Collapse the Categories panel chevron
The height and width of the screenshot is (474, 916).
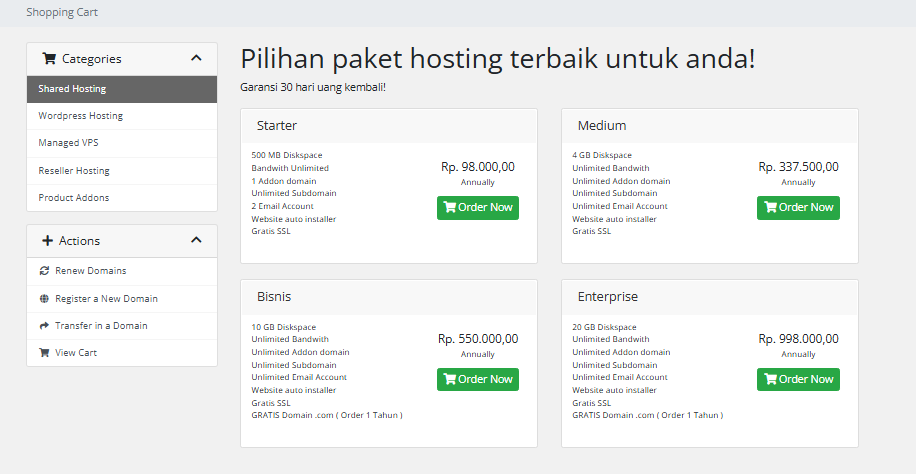[x=196, y=58]
